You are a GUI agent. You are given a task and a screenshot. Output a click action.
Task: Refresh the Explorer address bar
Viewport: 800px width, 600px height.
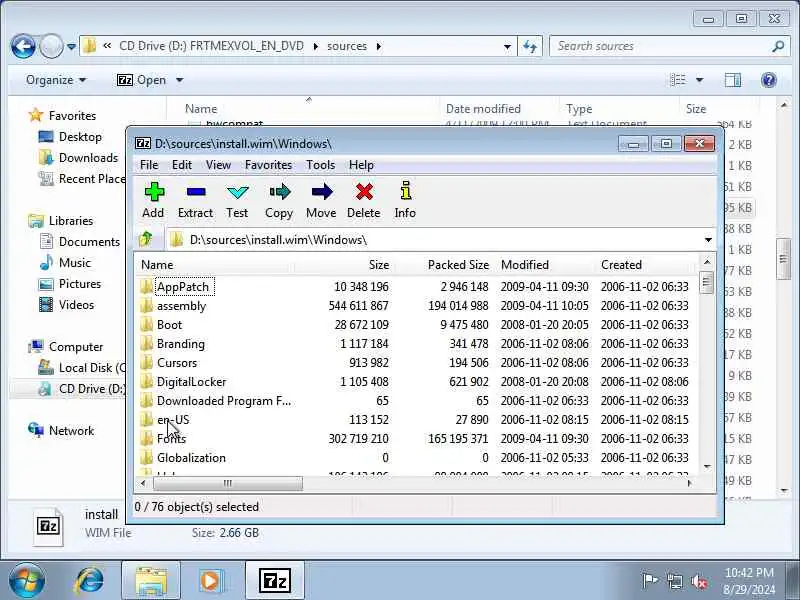click(x=530, y=46)
